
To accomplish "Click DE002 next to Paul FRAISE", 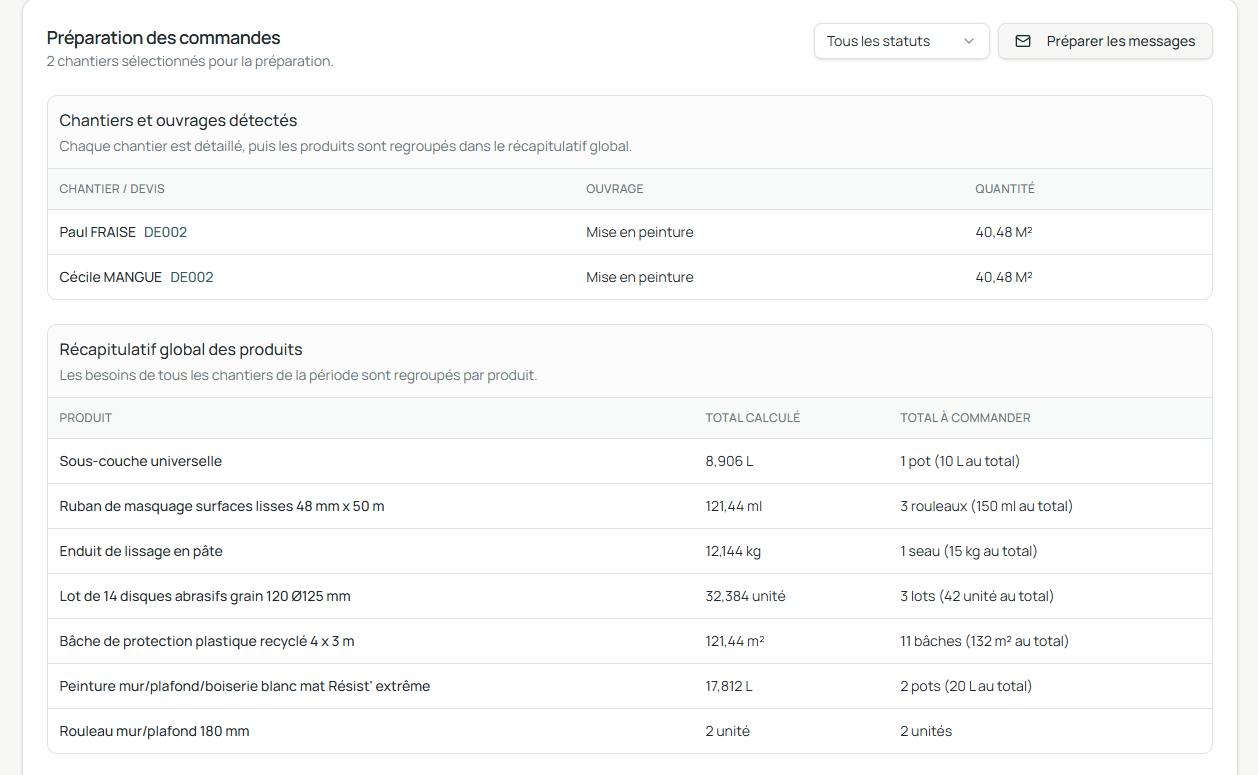I will point(166,232).
